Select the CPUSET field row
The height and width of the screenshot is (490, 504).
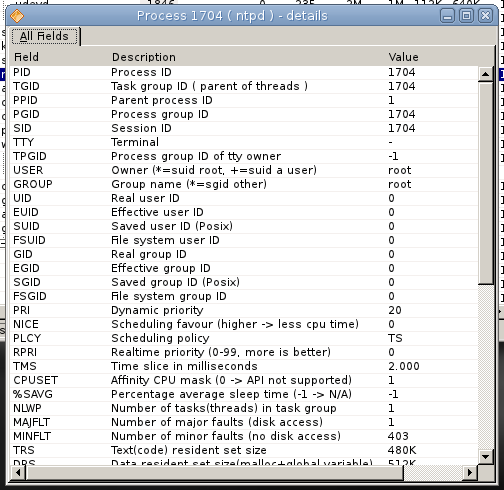244,380
